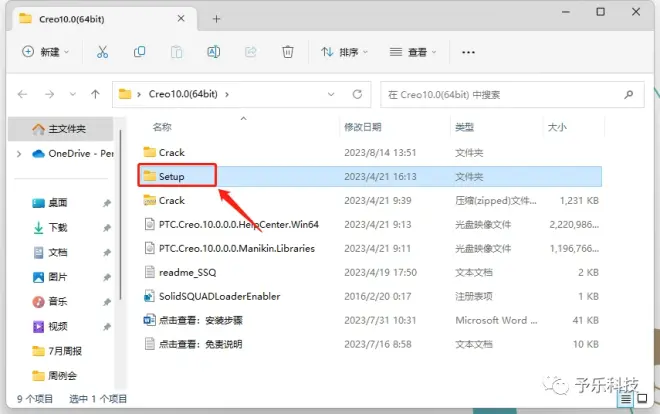
Task: Switch to details view icon in status bar
Action: pos(625,399)
